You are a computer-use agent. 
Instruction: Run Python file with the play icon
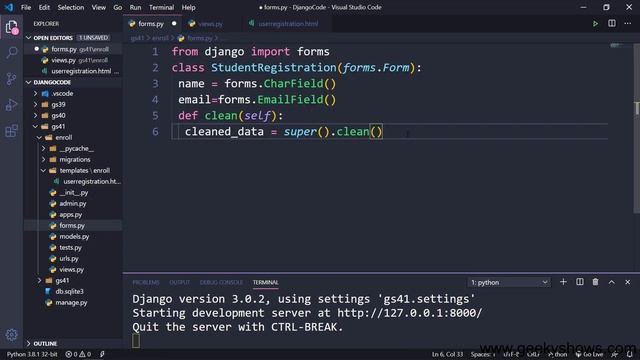point(596,24)
